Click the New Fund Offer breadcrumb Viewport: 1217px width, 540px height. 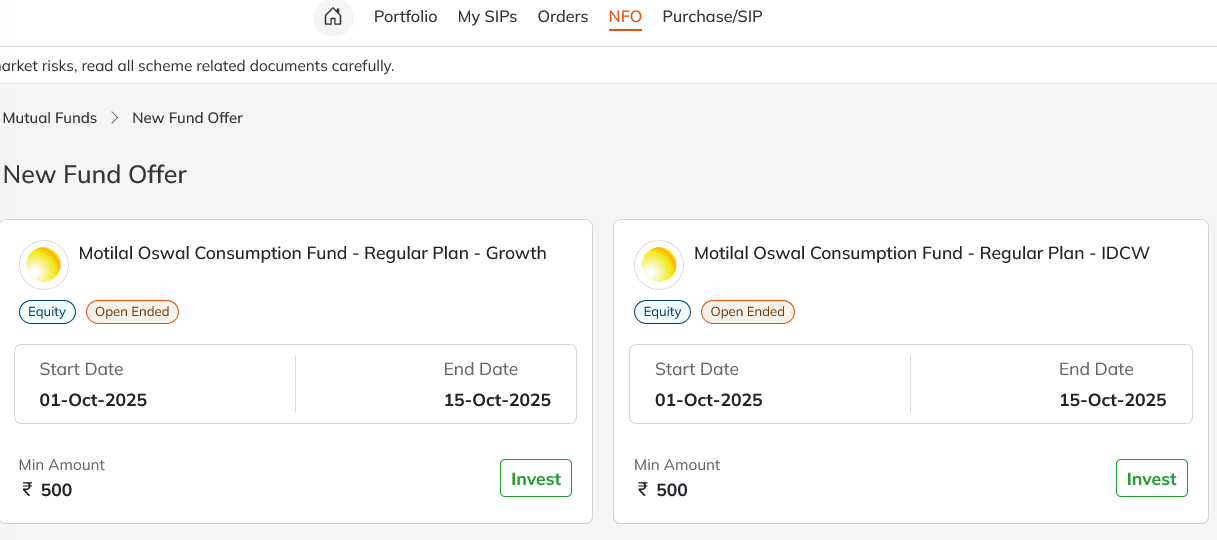pos(187,118)
